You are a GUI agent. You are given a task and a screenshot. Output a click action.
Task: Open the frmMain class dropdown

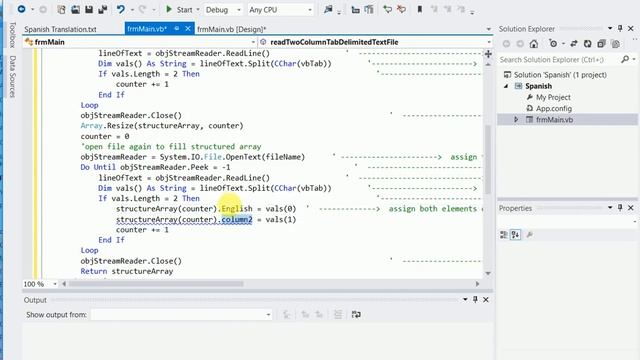140,42
